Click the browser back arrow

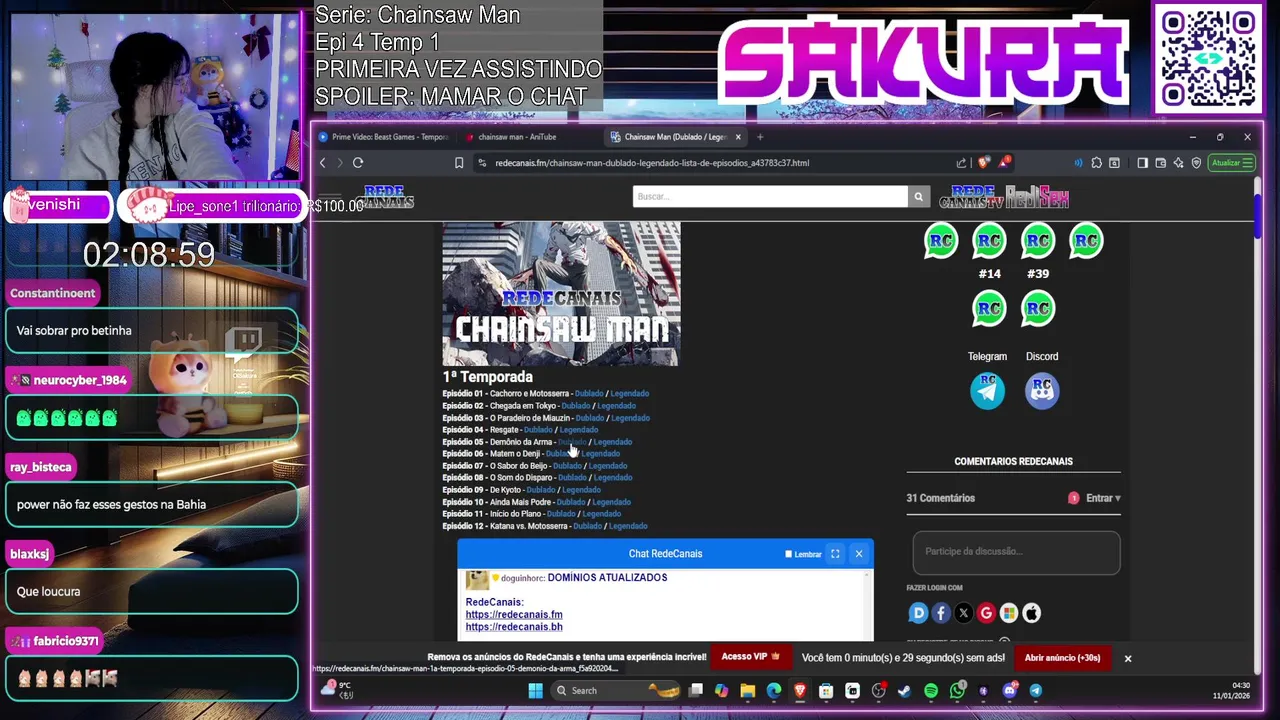coord(322,163)
